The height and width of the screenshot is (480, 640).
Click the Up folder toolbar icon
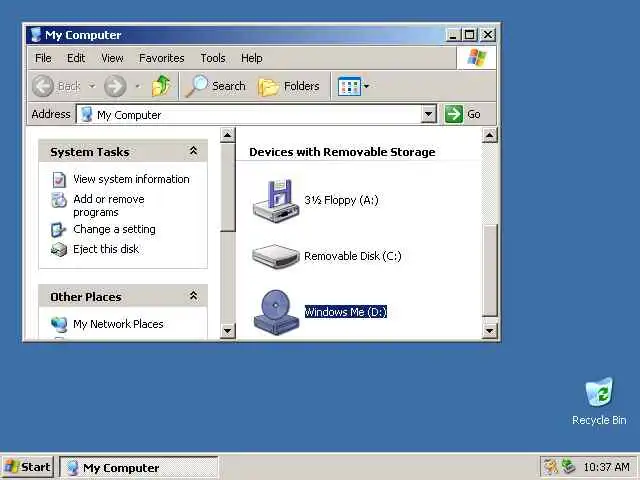pos(161,86)
